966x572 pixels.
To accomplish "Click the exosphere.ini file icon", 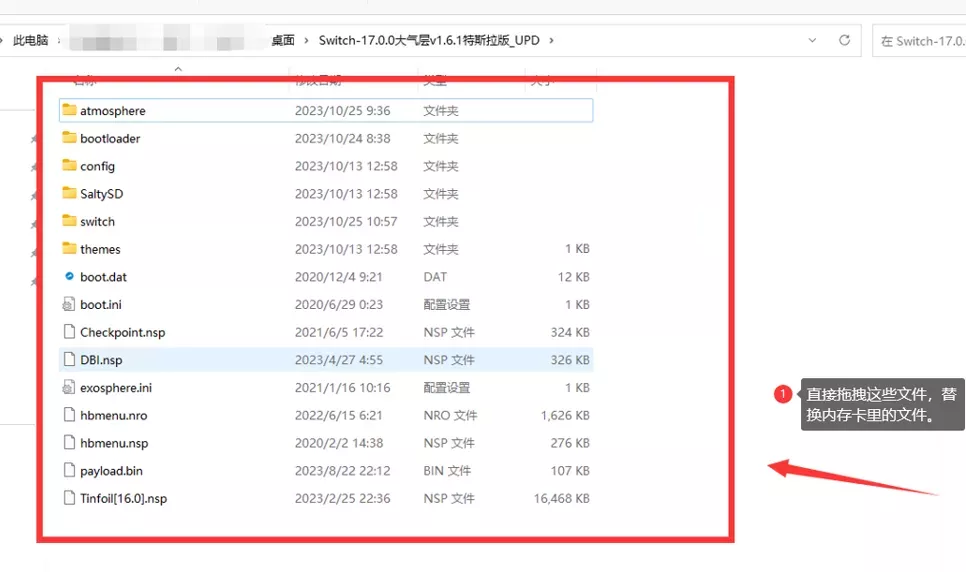I will (69, 388).
